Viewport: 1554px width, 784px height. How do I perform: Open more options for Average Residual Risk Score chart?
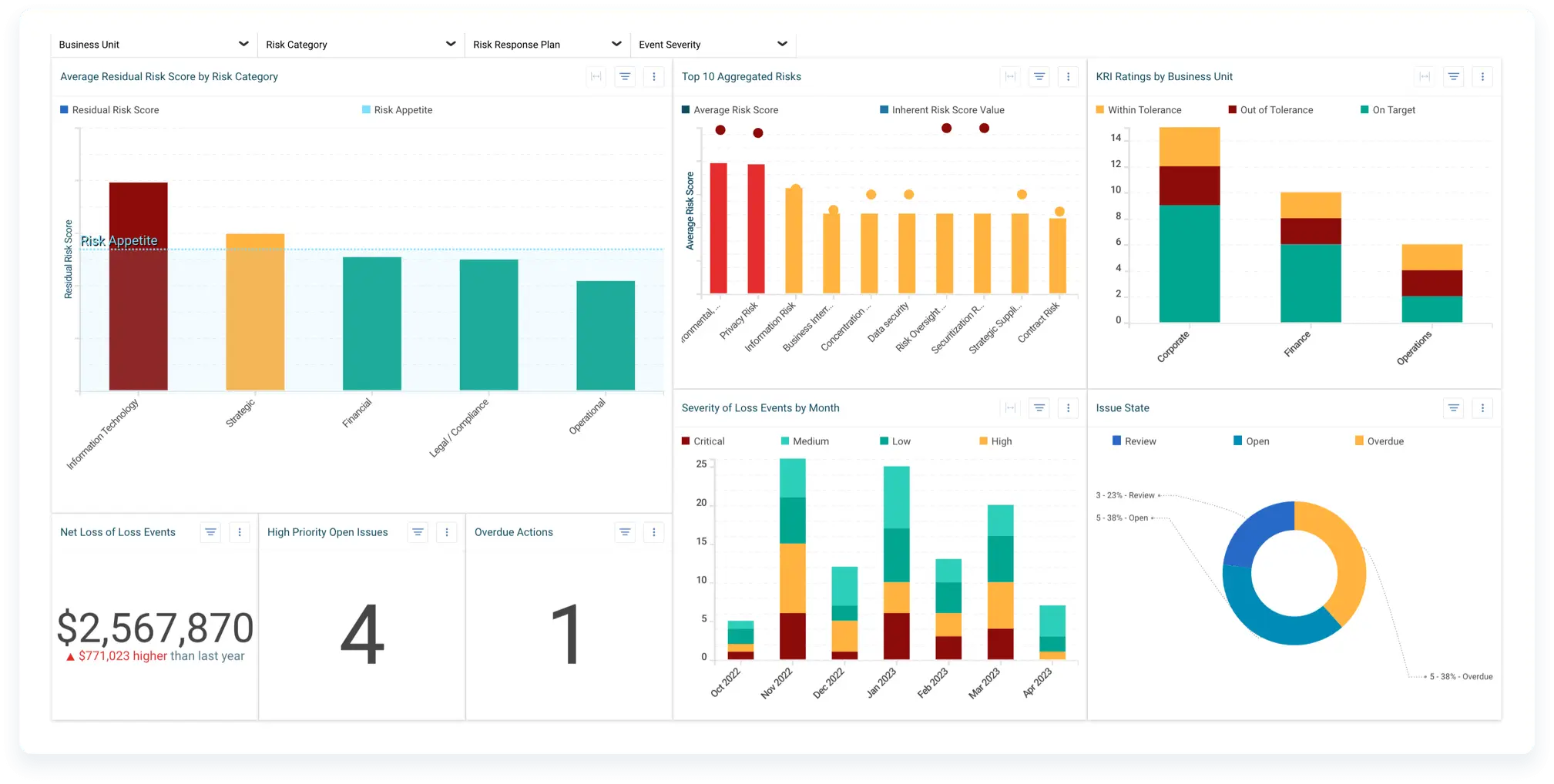pyautogui.click(x=654, y=76)
